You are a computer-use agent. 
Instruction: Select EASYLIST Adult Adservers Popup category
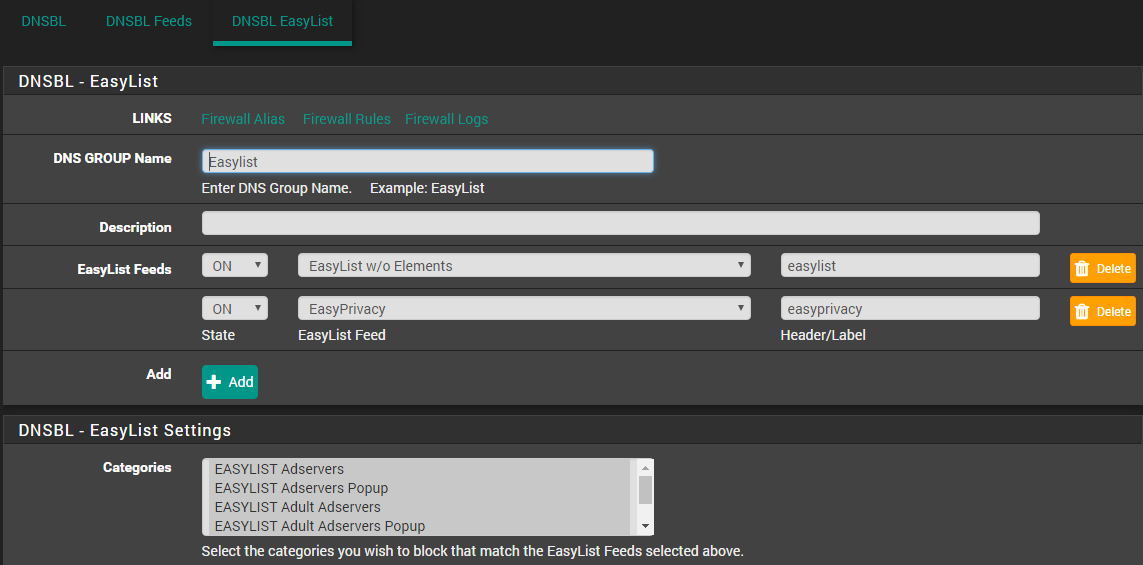point(419,526)
